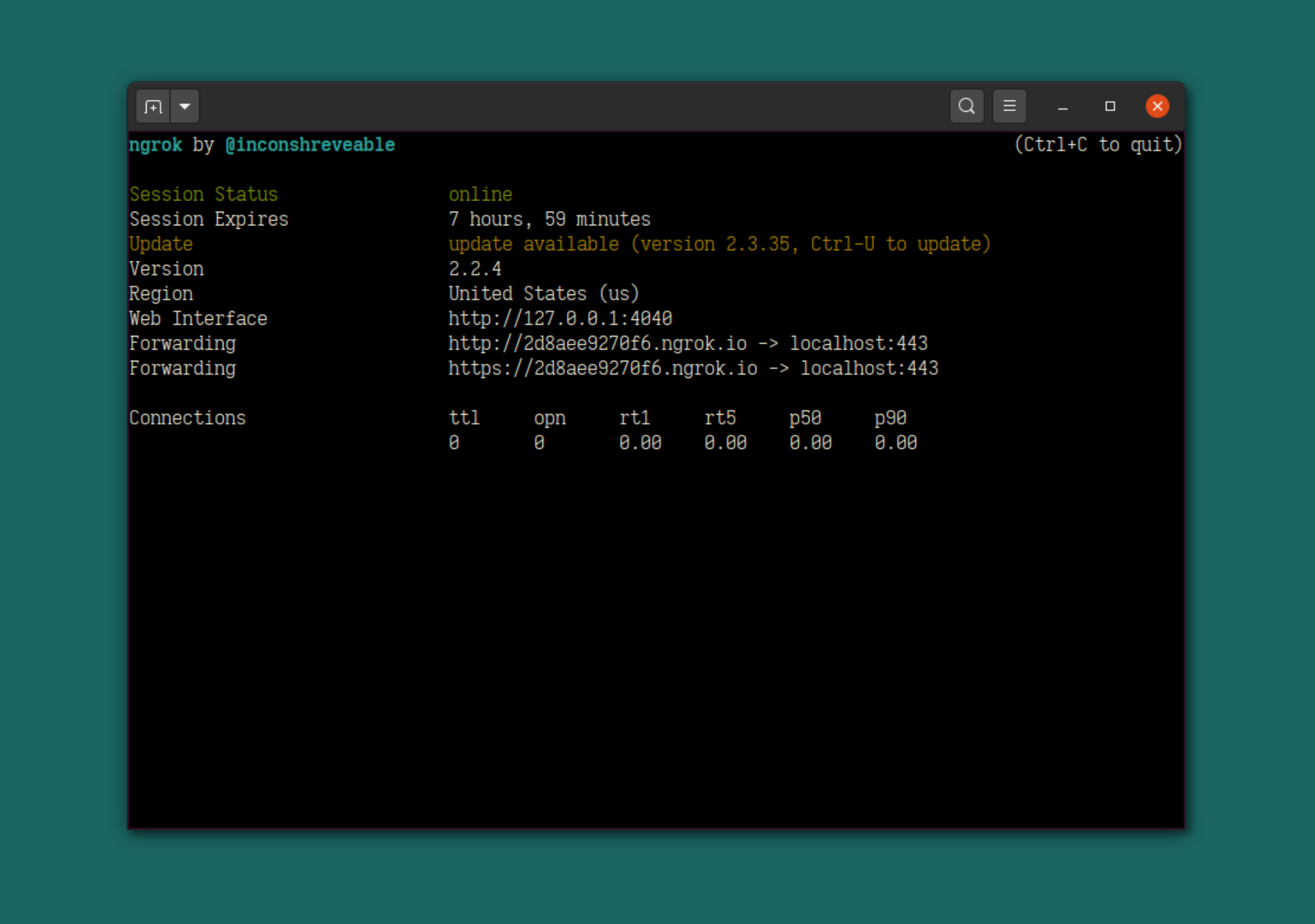Close the terminal window
The height and width of the screenshot is (924, 1315).
coord(1157,106)
